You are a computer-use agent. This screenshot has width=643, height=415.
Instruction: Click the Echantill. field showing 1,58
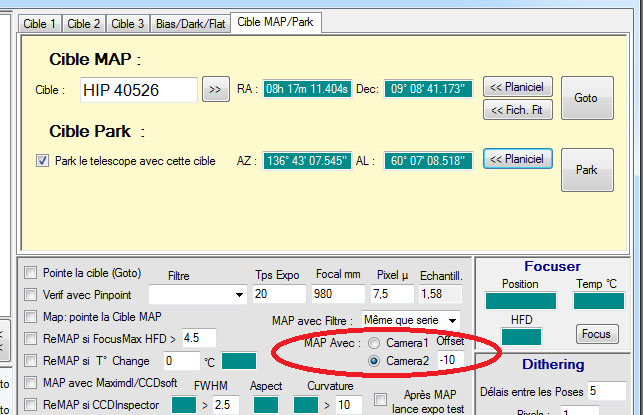click(x=440, y=294)
